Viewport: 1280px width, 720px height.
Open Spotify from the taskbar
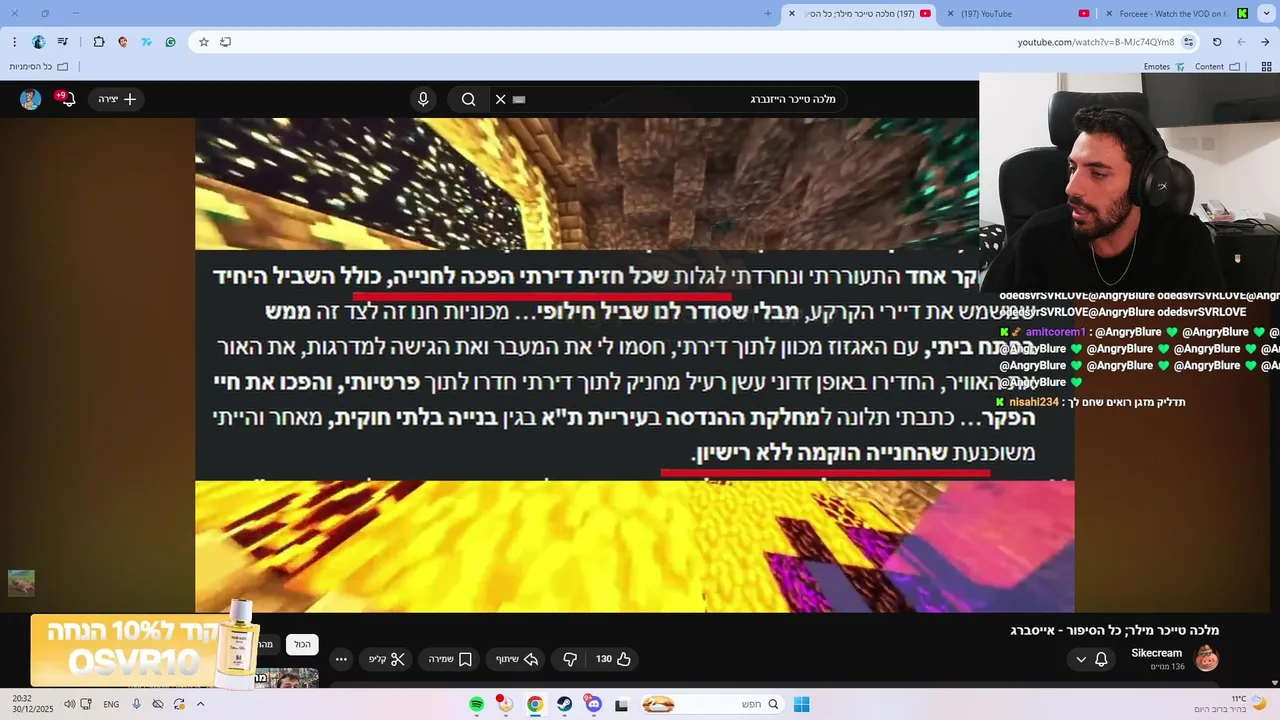tap(477, 704)
